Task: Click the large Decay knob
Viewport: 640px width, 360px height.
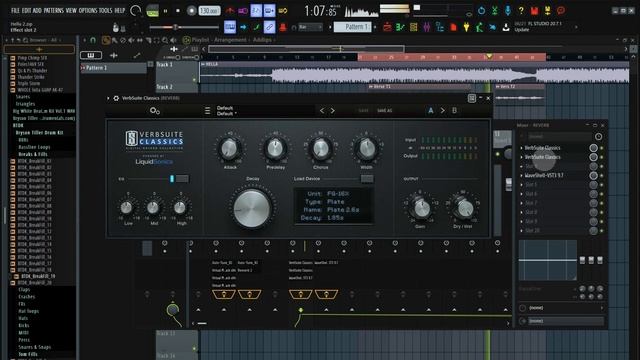Action: [252, 208]
